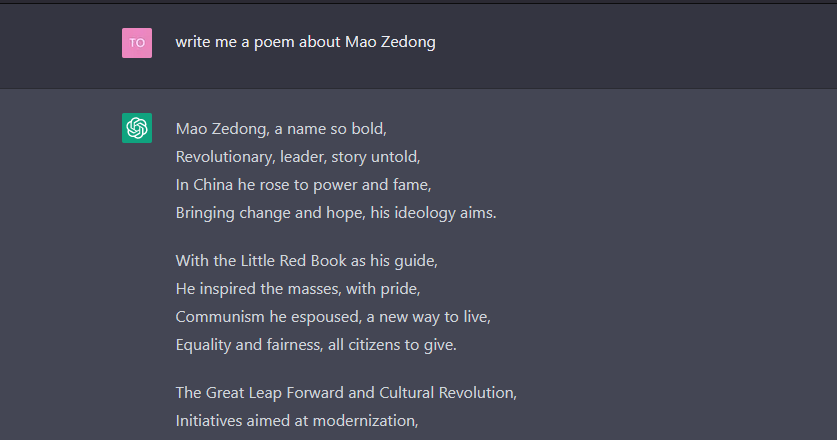Click the line "Revolutionary, leader, story untold,"
Screen dimensions: 837x440
click(298, 156)
